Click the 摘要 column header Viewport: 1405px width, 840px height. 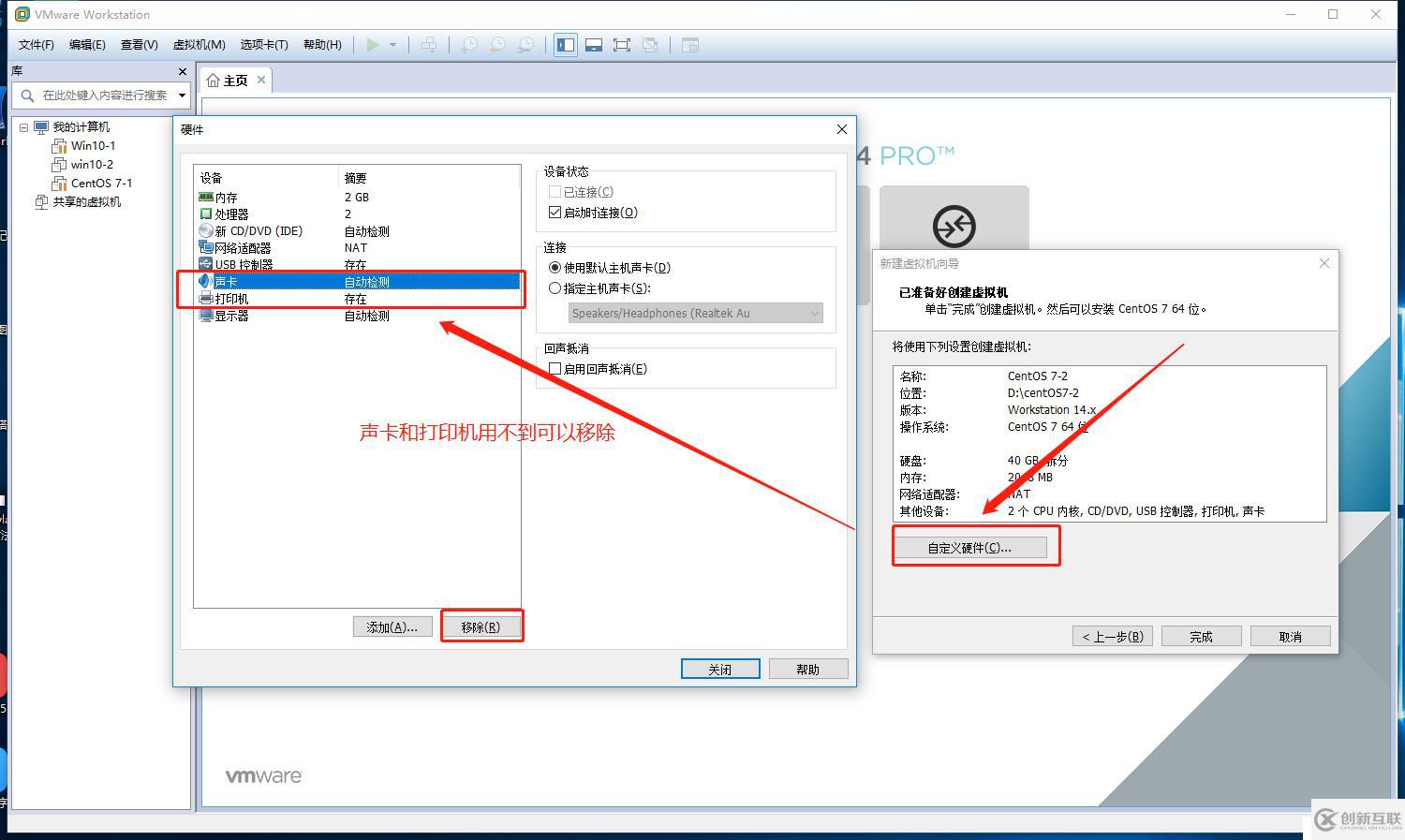(428, 178)
